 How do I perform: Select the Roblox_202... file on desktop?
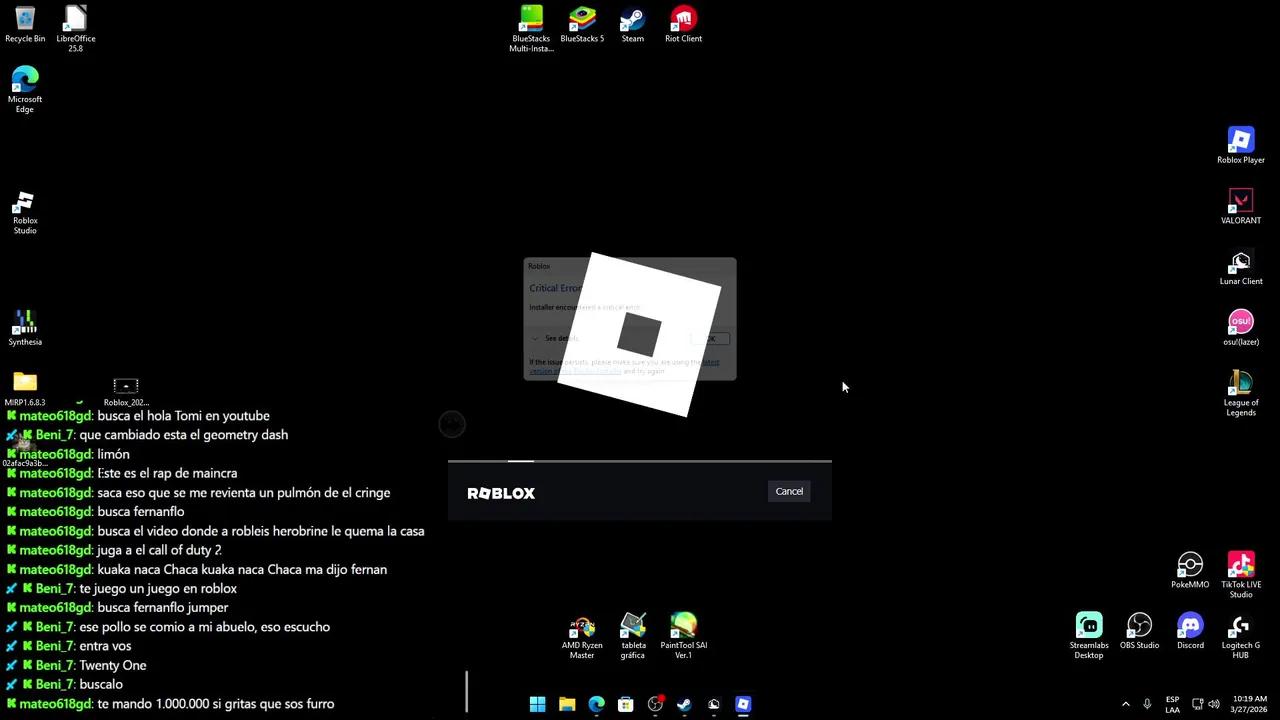[x=126, y=391]
